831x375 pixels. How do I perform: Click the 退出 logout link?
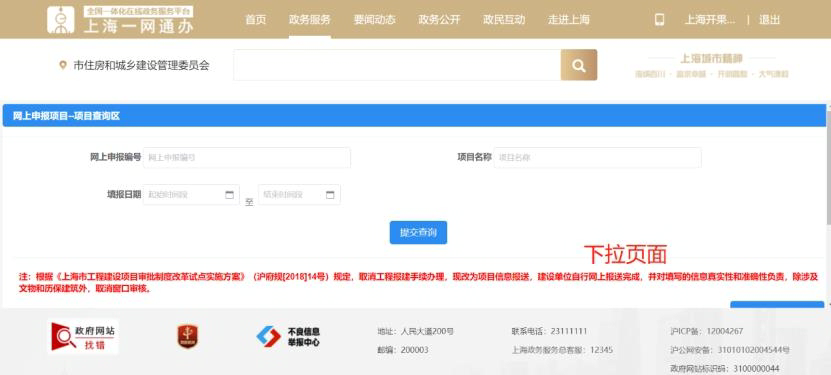(x=770, y=20)
